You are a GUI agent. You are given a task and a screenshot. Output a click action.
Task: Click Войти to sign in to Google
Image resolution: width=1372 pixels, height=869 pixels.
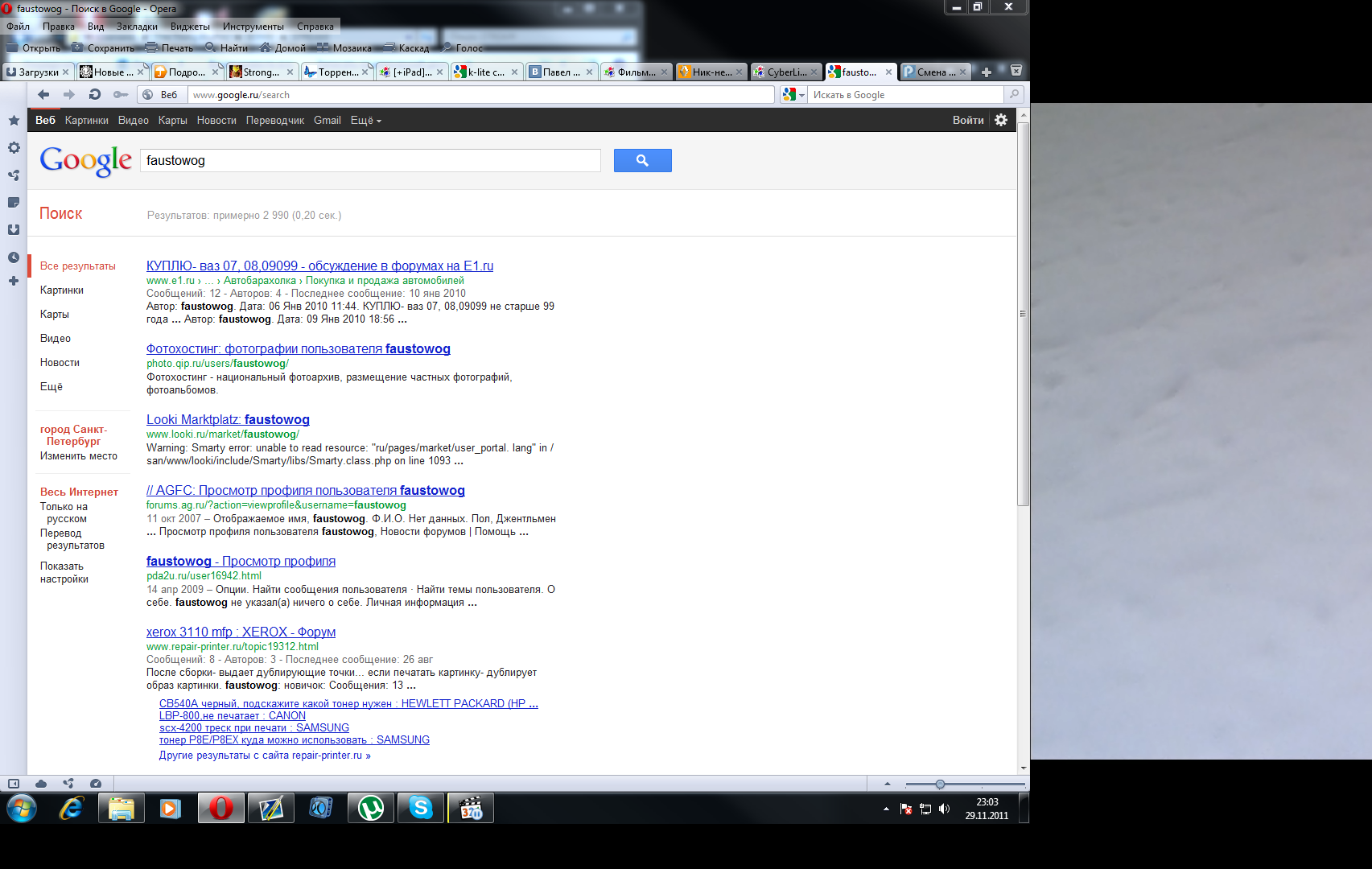tap(968, 121)
